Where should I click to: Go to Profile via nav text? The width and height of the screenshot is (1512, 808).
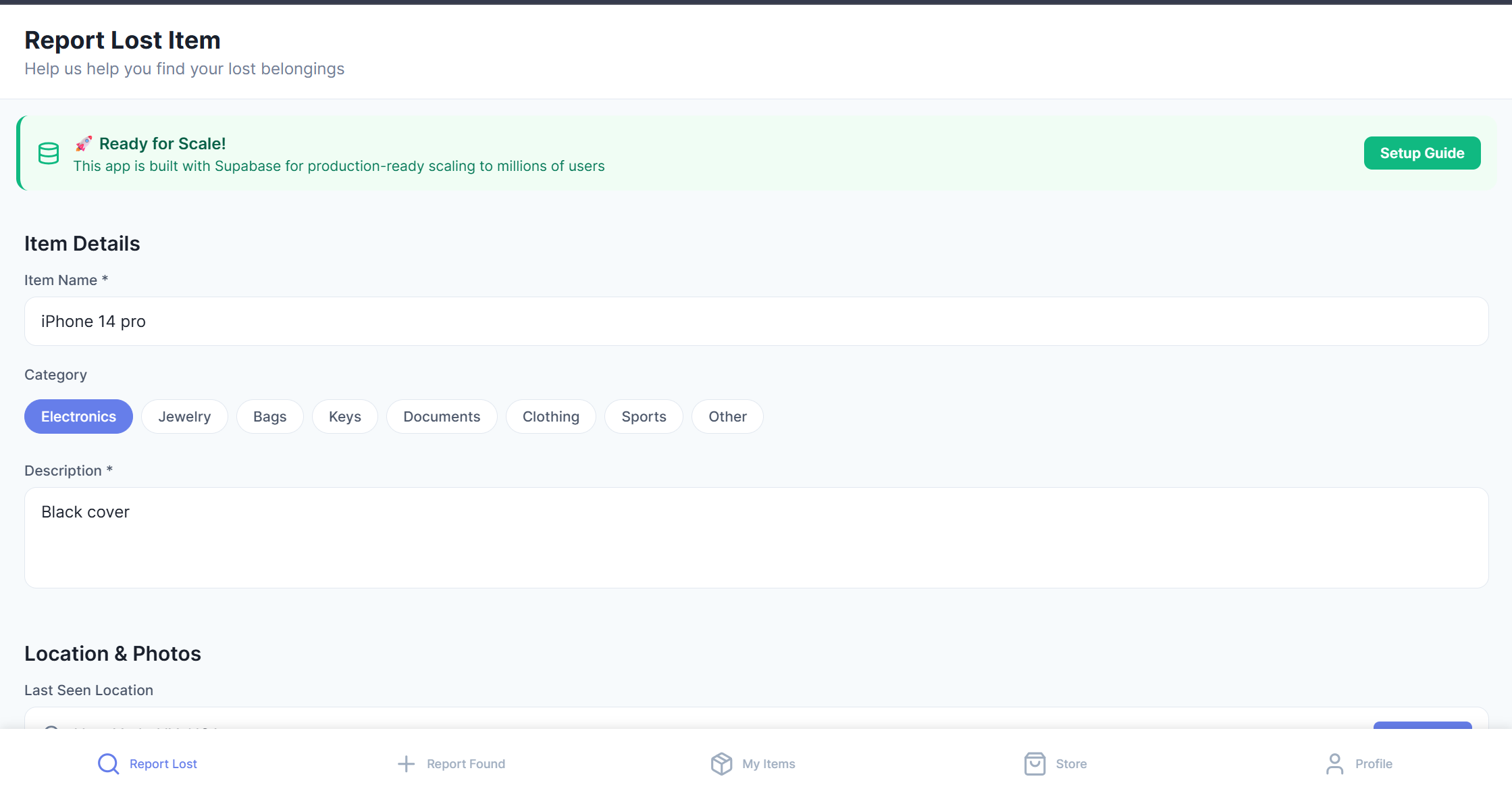point(1374,763)
